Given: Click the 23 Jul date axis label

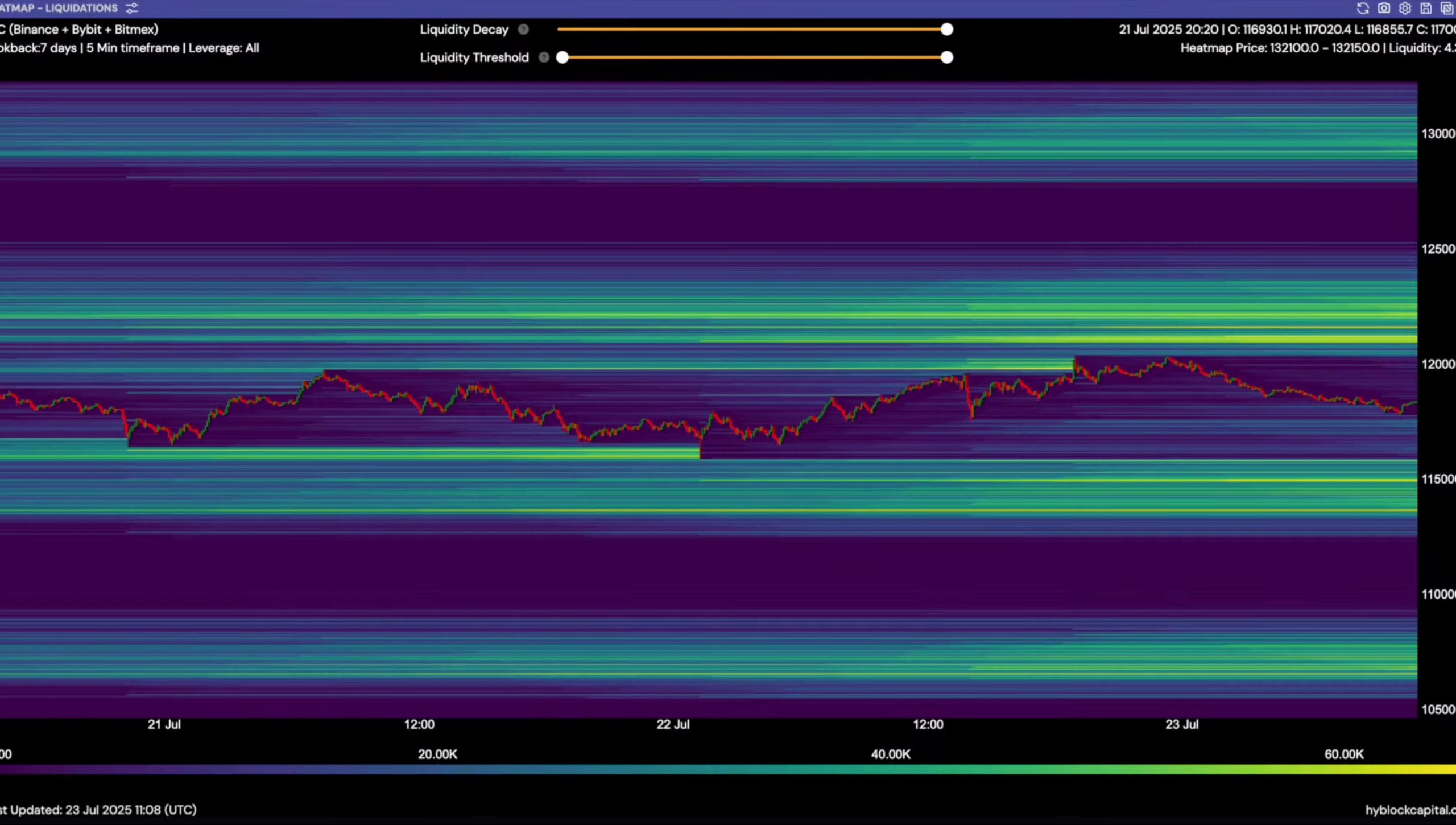Looking at the screenshot, I should pos(1182,724).
